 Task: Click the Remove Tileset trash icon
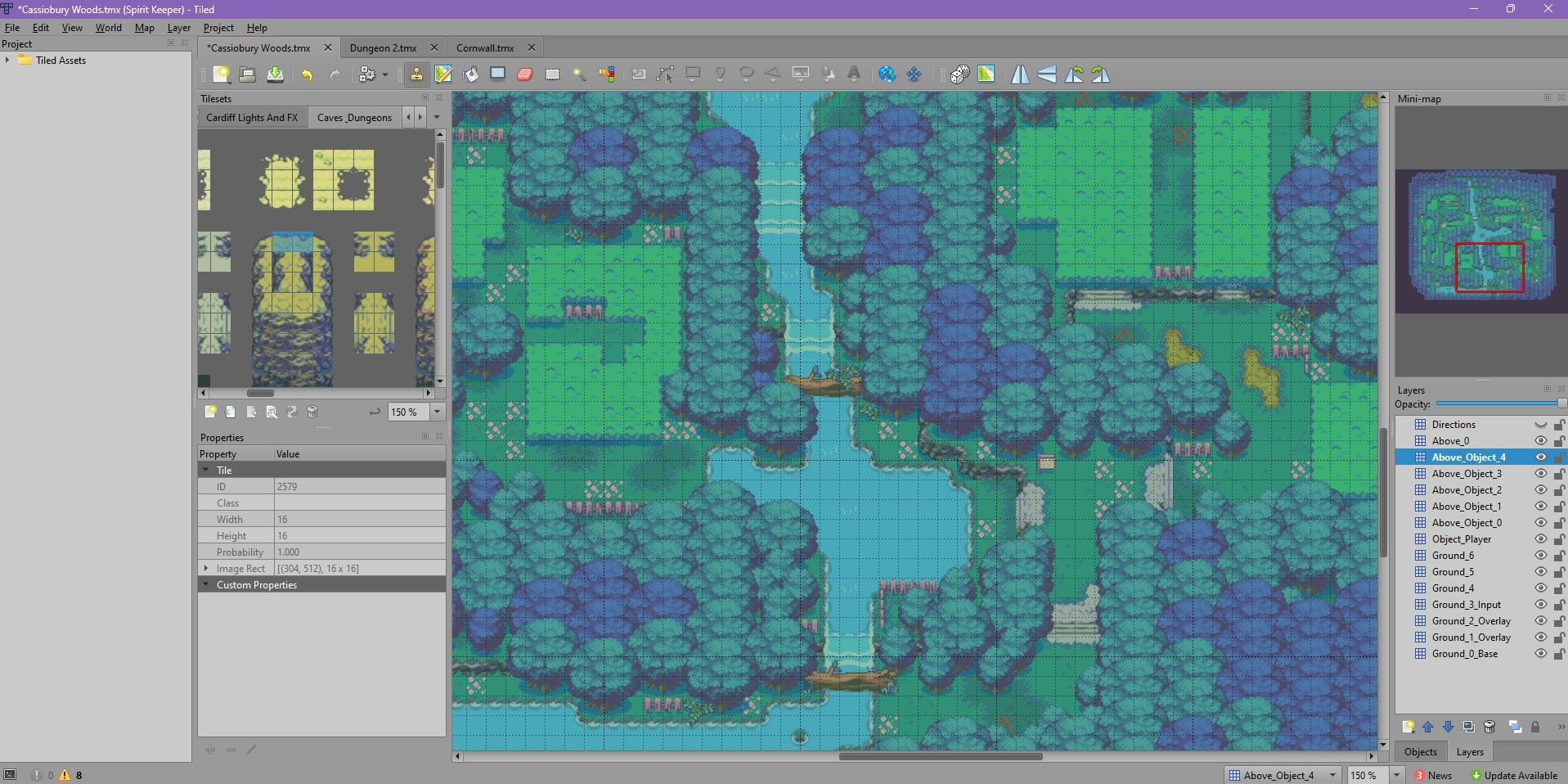click(312, 412)
